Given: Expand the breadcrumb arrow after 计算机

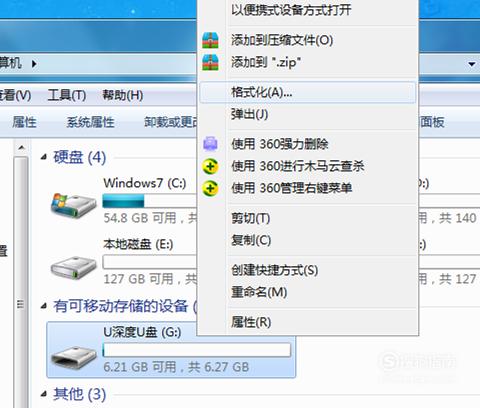Looking at the screenshot, I should [34, 63].
